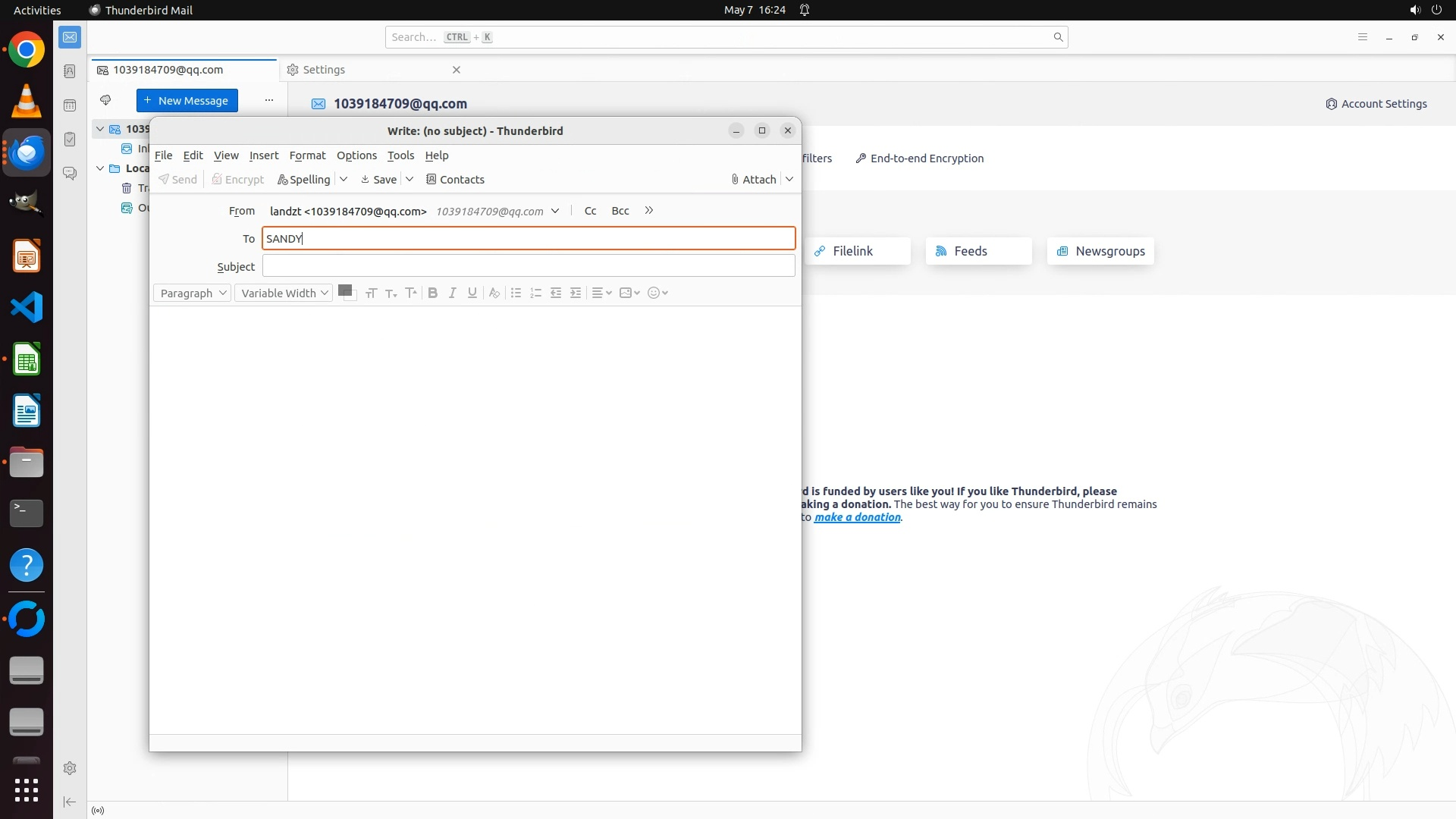Insert a numbered list
1456x819 pixels.
point(535,293)
